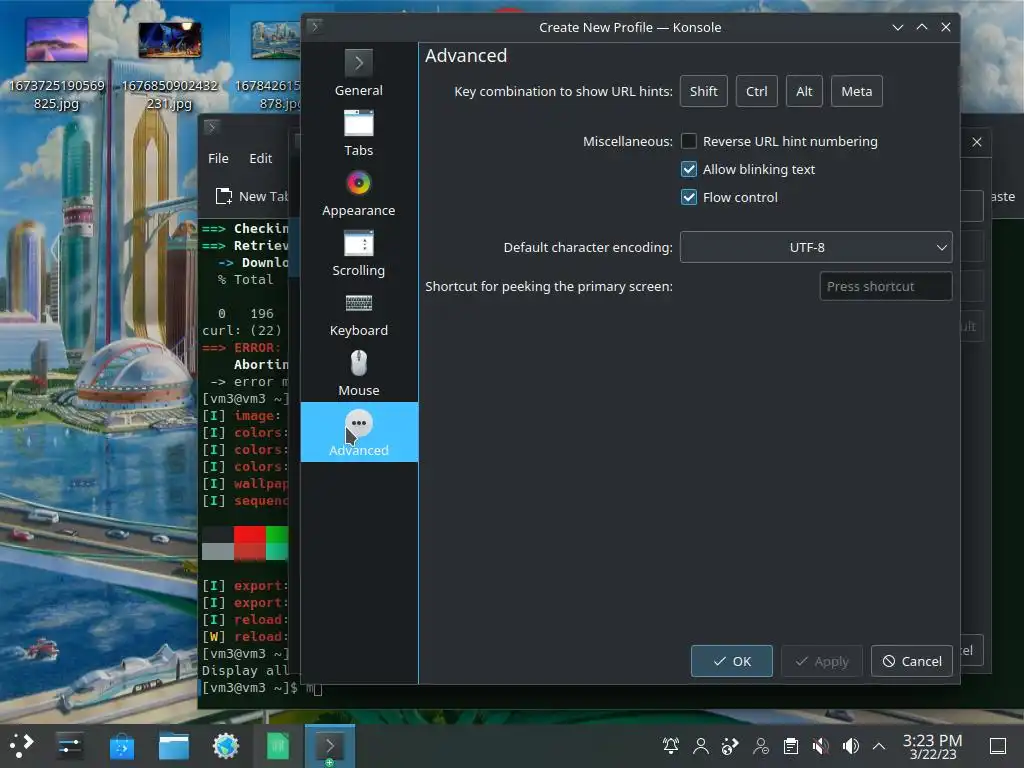Open the Mouse settings page
This screenshot has width=1024, height=768.
tap(359, 374)
